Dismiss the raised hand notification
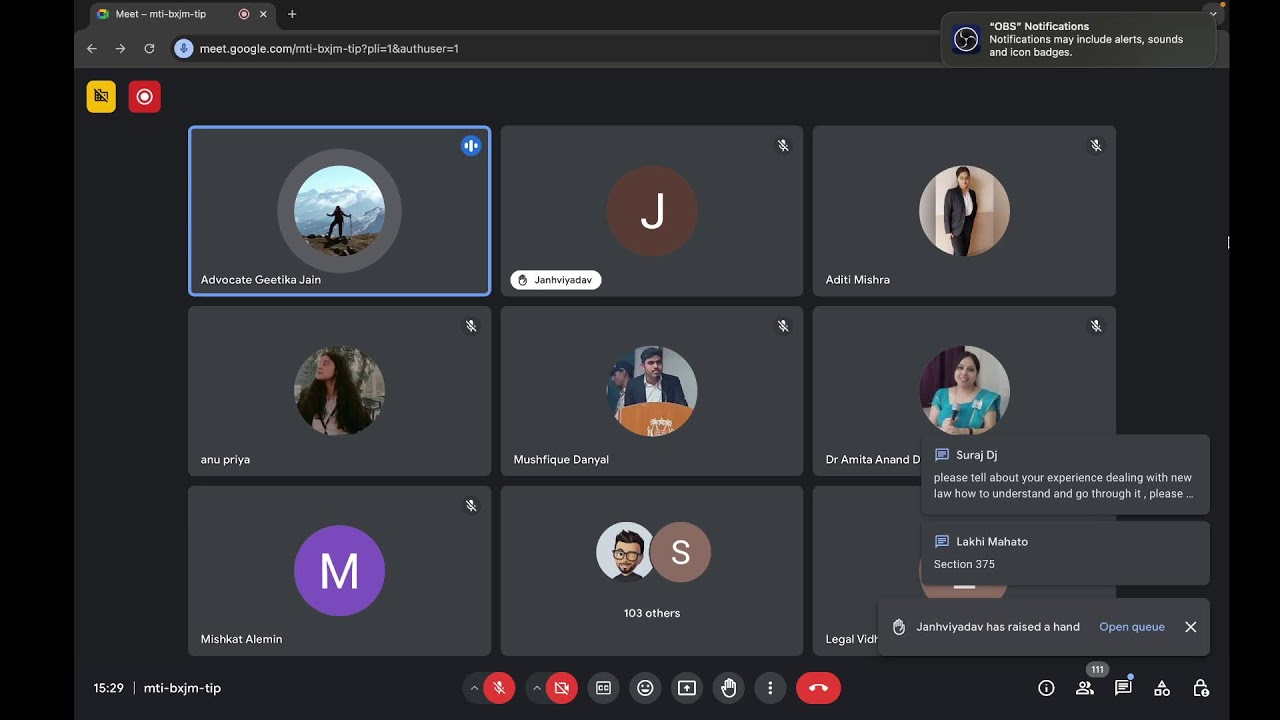 [x=1190, y=627]
